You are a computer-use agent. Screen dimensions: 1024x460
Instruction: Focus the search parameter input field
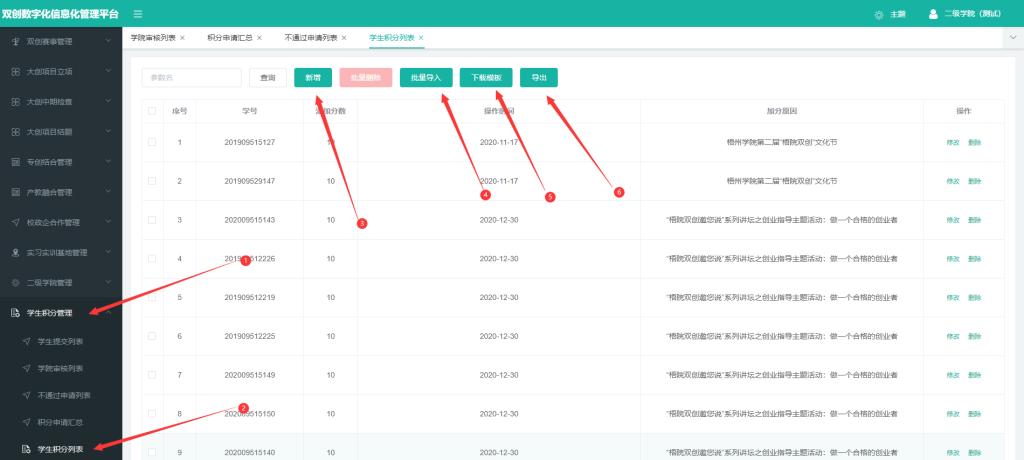[x=191, y=77]
